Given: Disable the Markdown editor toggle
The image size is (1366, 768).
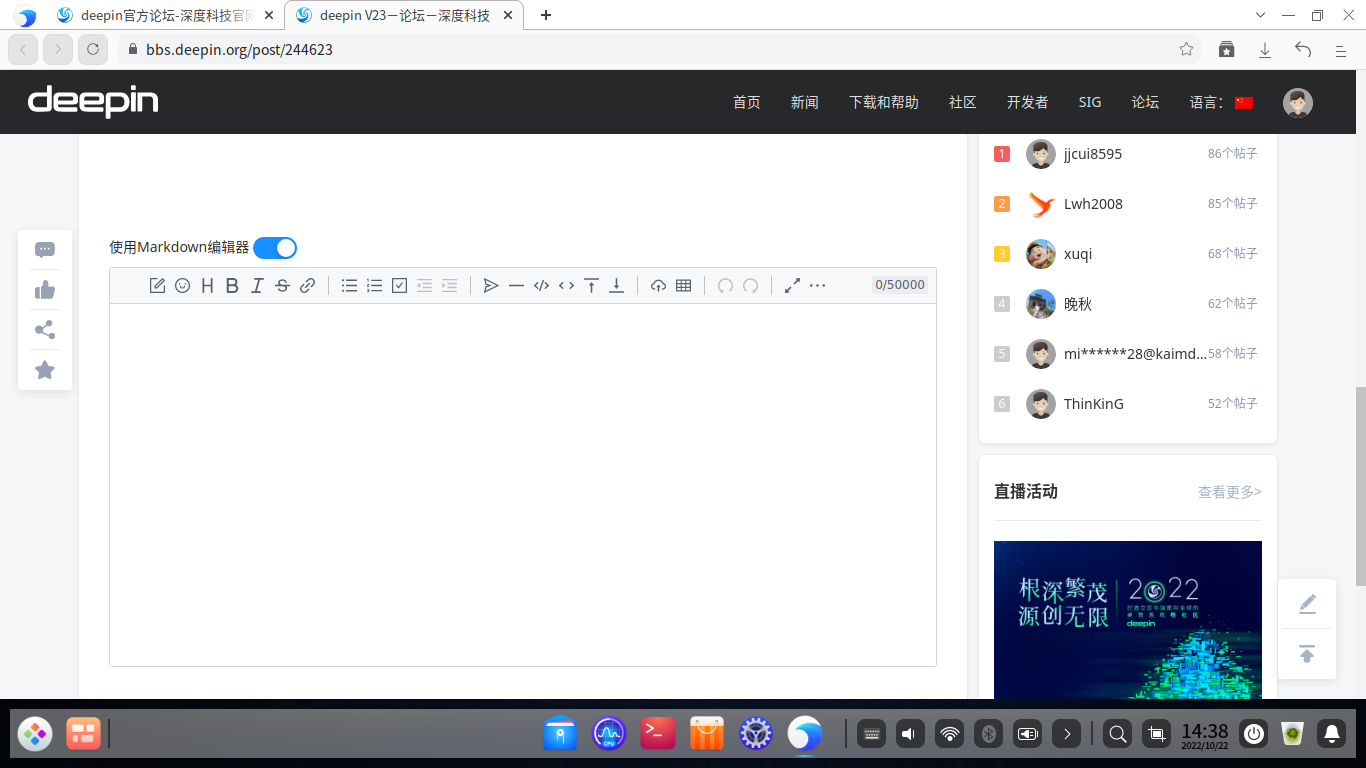Looking at the screenshot, I should coord(274,247).
